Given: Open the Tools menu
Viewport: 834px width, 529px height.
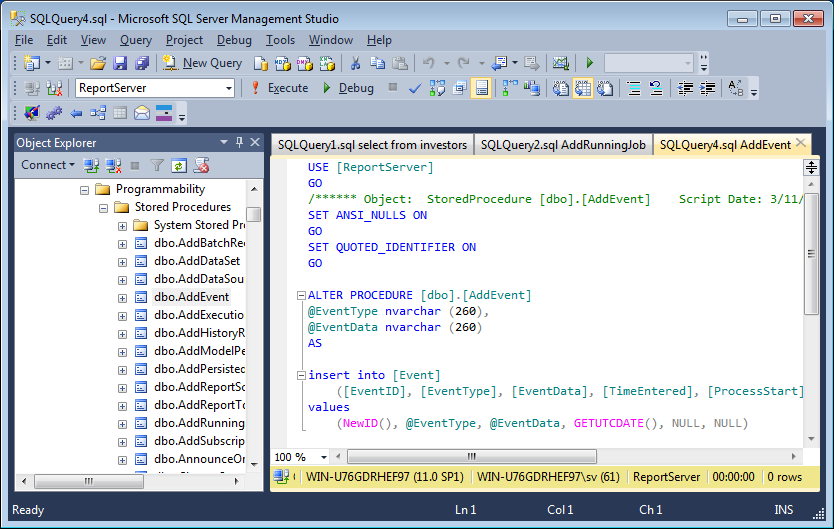Looking at the screenshot, I should [x=280, y=40].
